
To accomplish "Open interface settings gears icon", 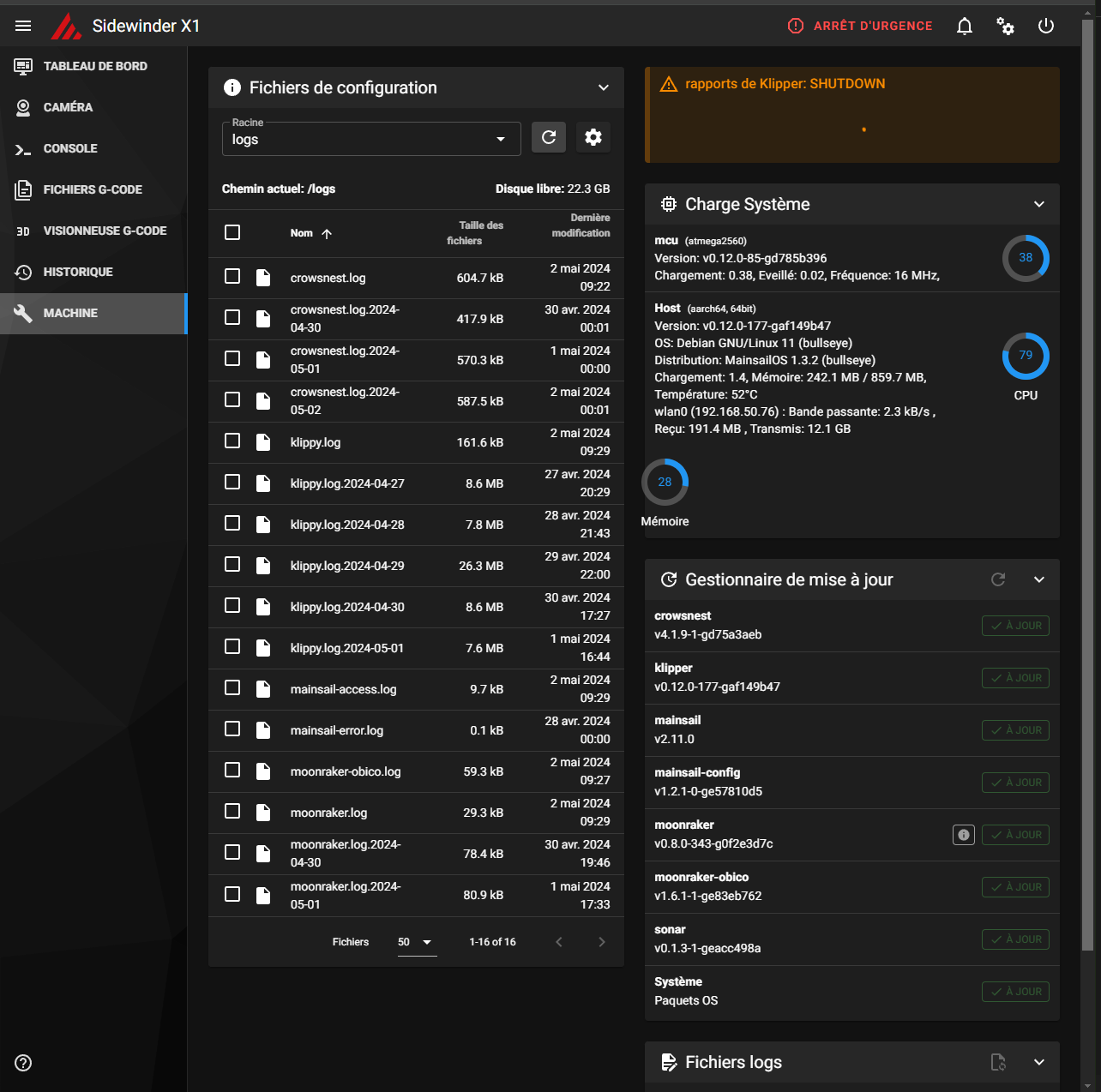I will point(1005,26).
